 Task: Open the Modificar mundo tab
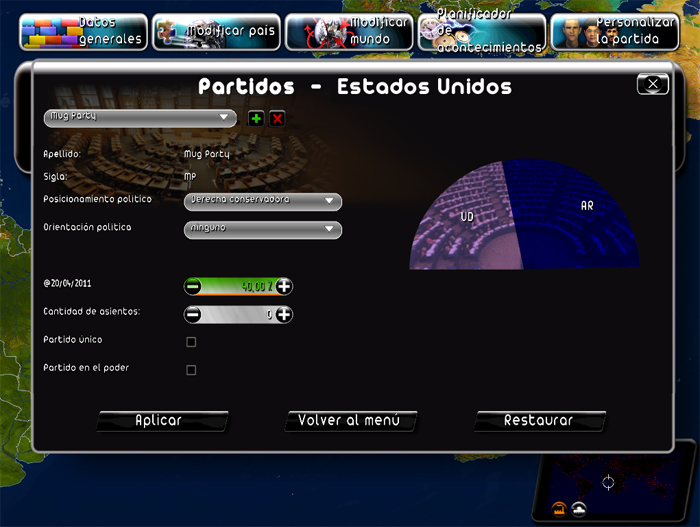pos(349,32)
